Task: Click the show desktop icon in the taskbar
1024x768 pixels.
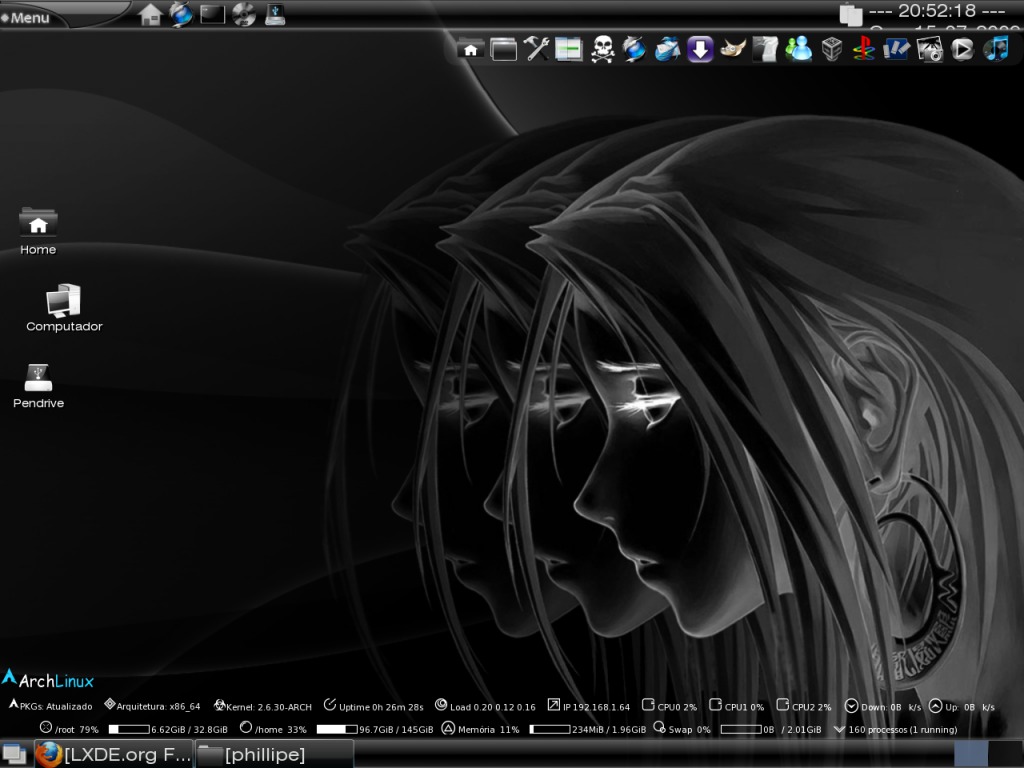Action: tap(14, 754)
